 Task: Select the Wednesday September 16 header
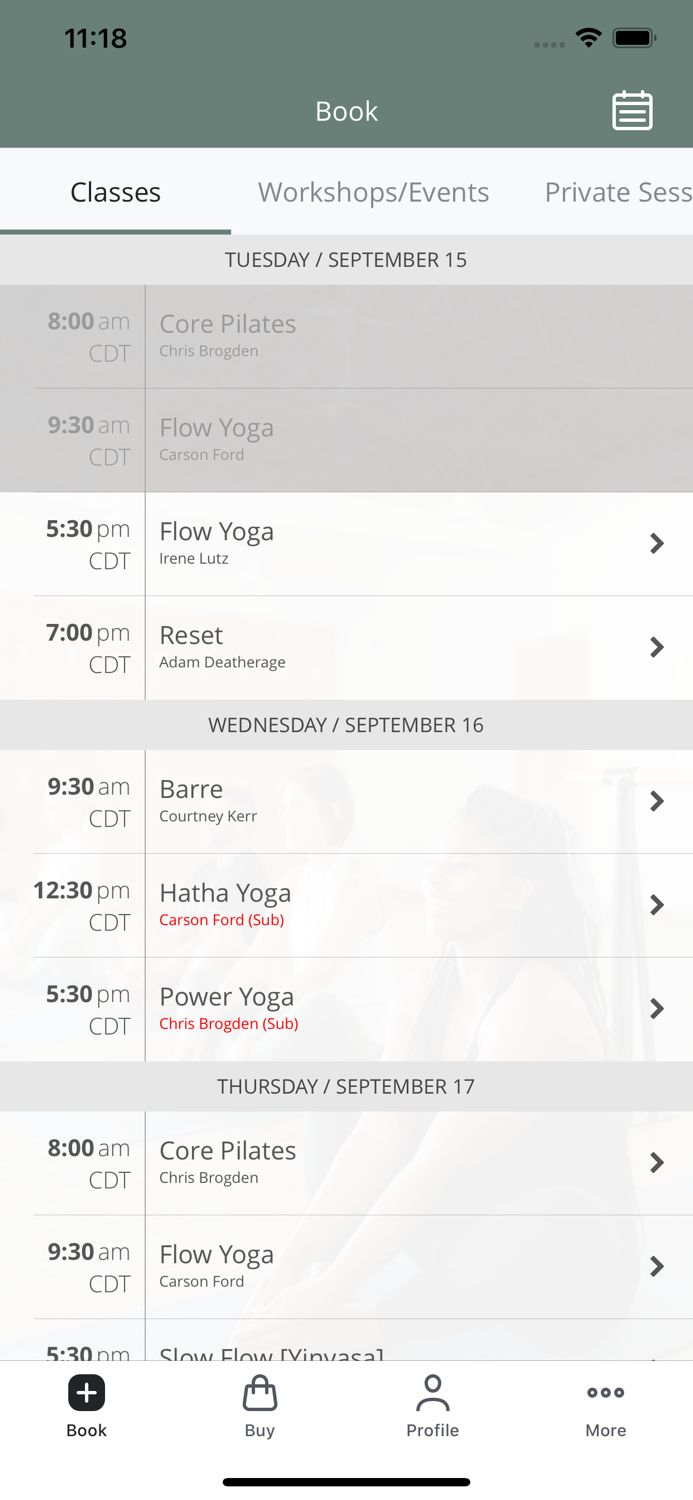tap(346, 724)
